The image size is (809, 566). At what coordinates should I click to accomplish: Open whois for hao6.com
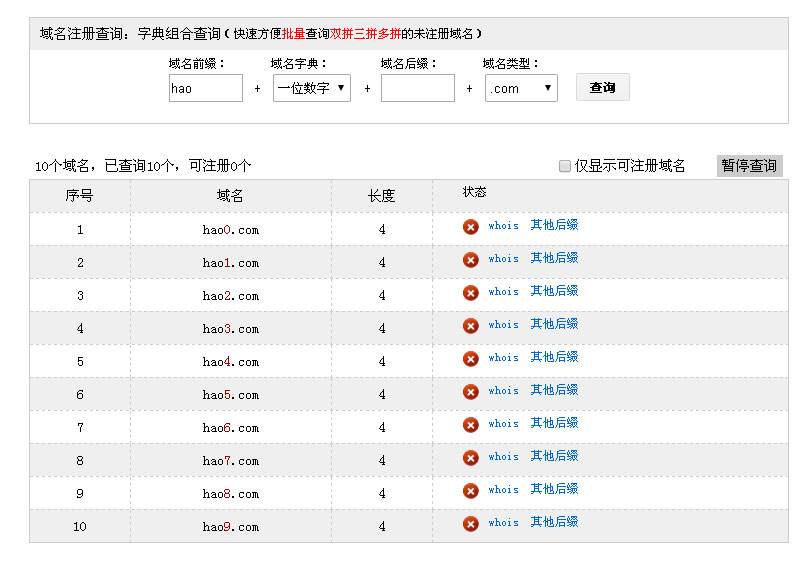(x=504, y=424)
